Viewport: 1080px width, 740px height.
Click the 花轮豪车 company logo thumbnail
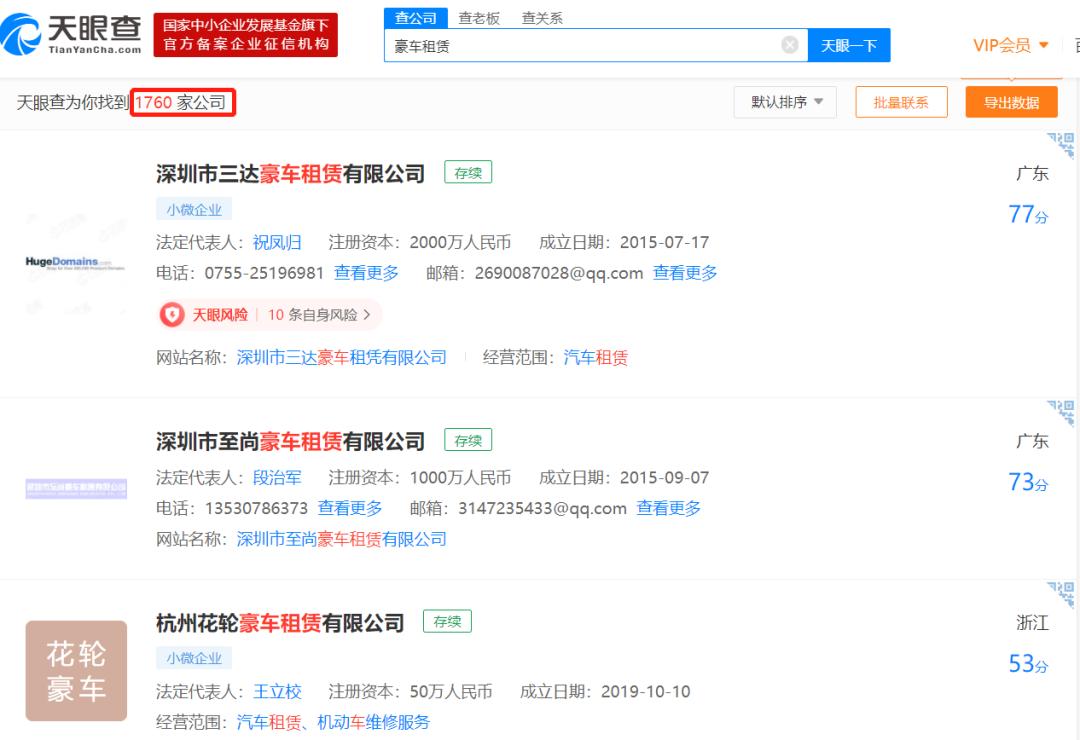point(76,670)
